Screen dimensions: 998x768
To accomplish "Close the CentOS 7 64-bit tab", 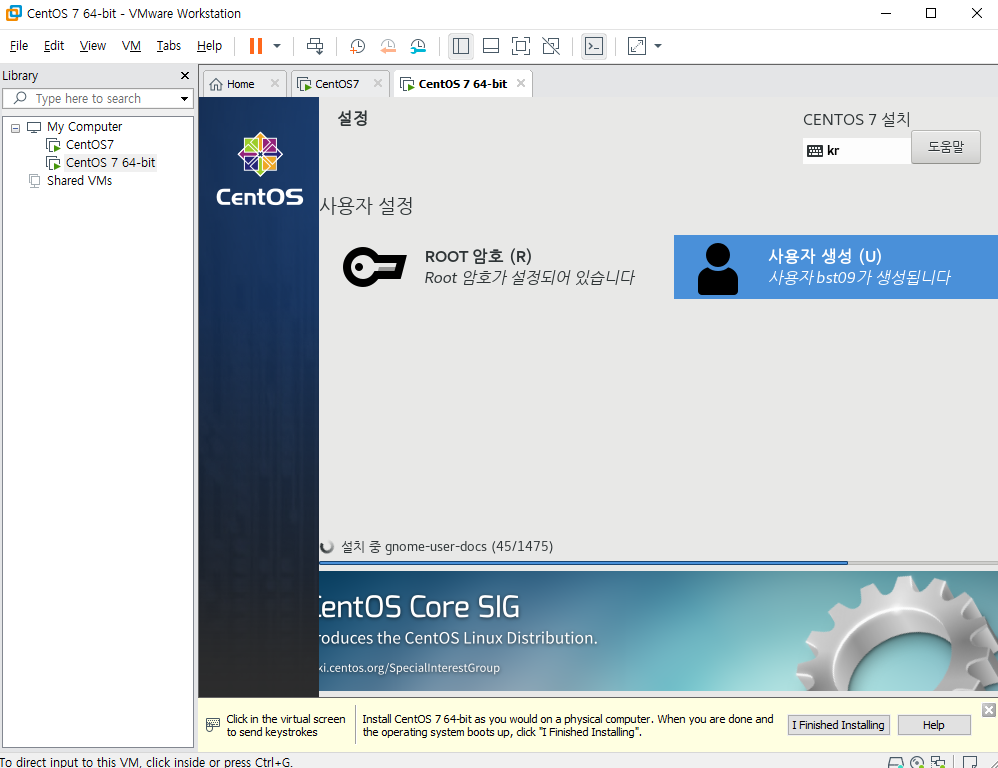I will [521, 83].
